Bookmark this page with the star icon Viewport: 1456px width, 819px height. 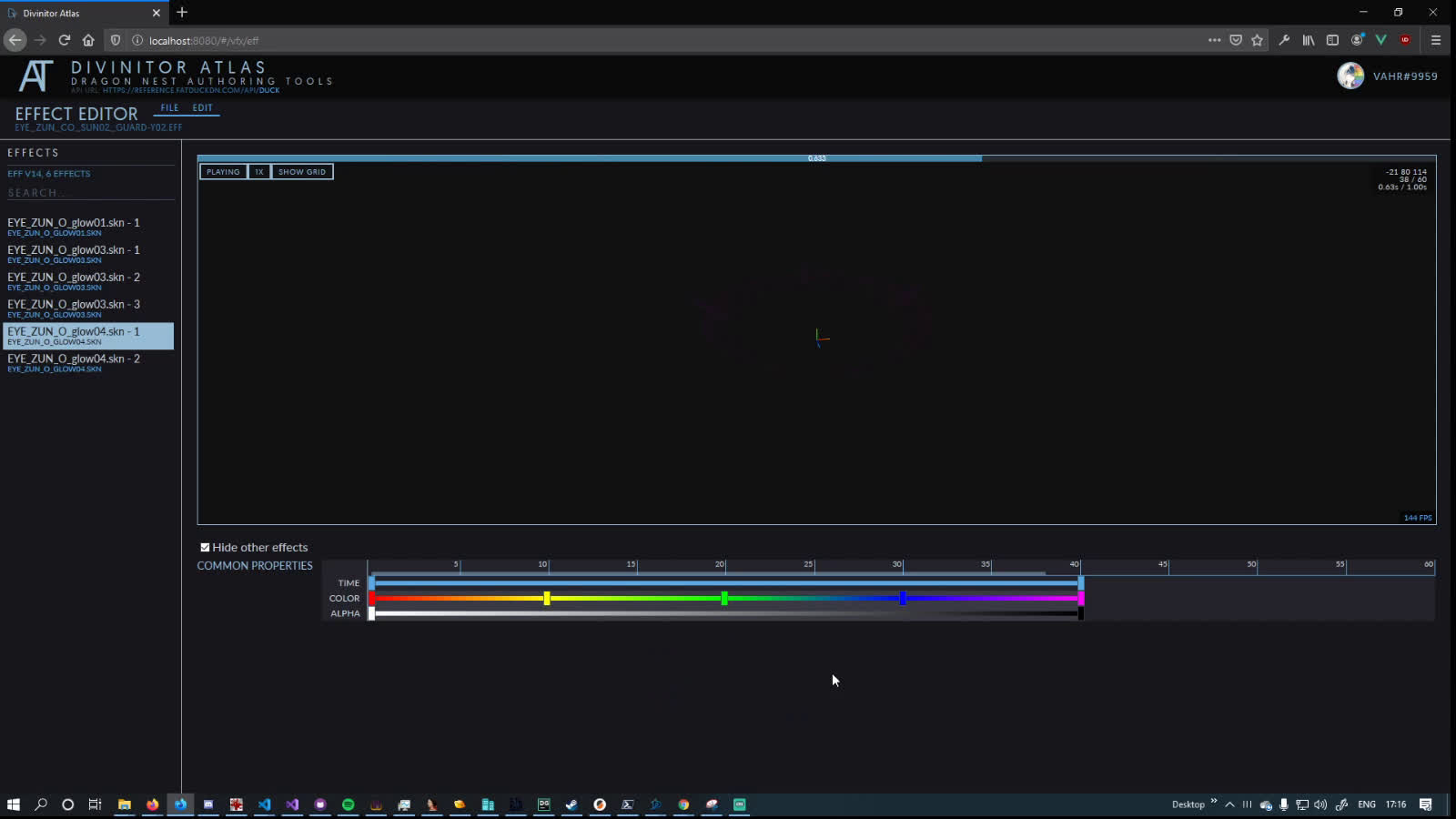(x=1258, y=40)
